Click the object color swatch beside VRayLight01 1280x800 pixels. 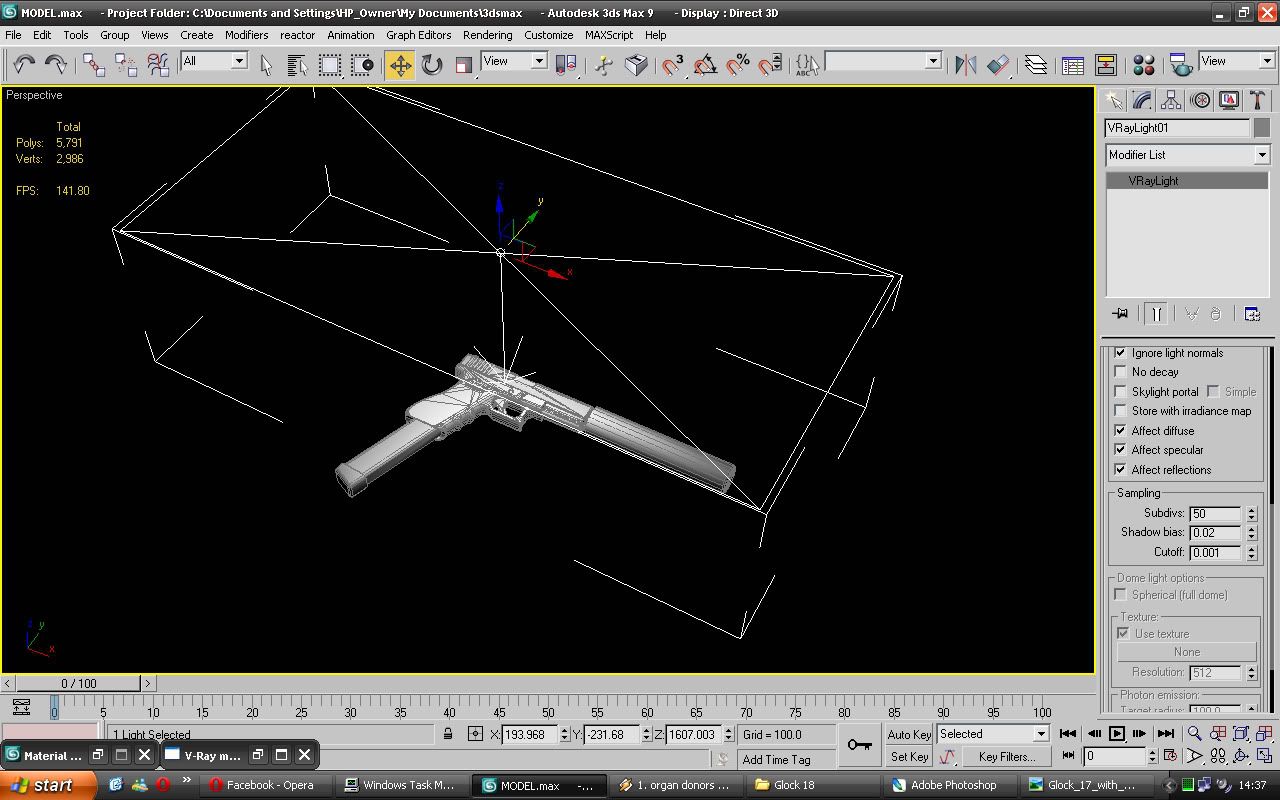pos(1261,128)
